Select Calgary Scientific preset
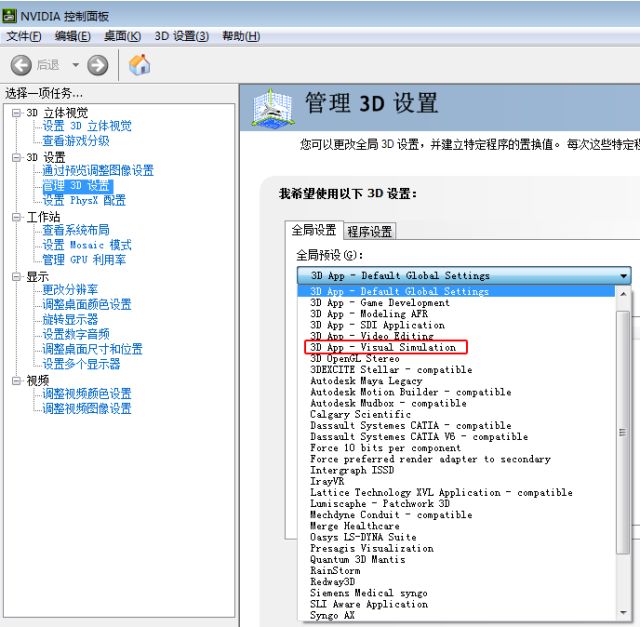This screenshot has height=627, width=640. pos(456,414)
